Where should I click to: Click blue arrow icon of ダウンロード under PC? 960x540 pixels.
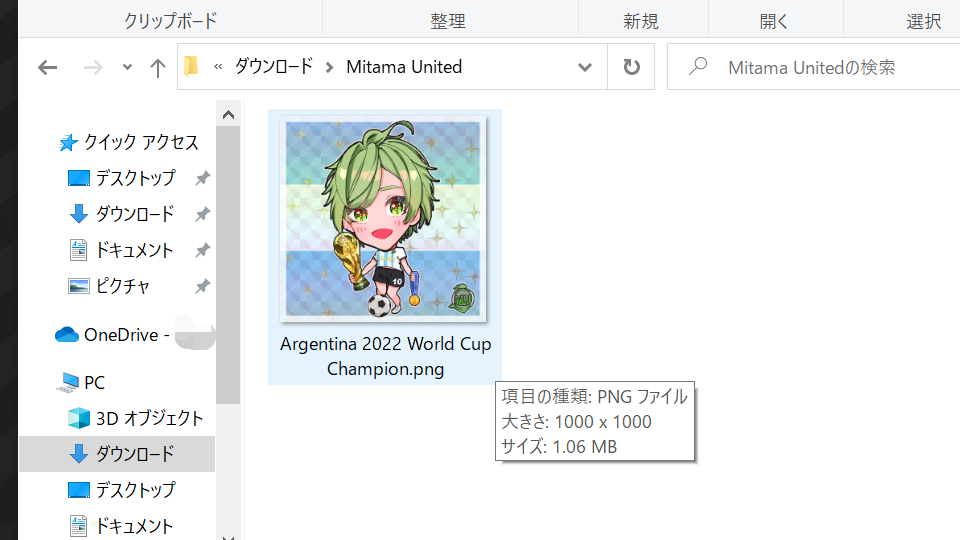(78, 454)
